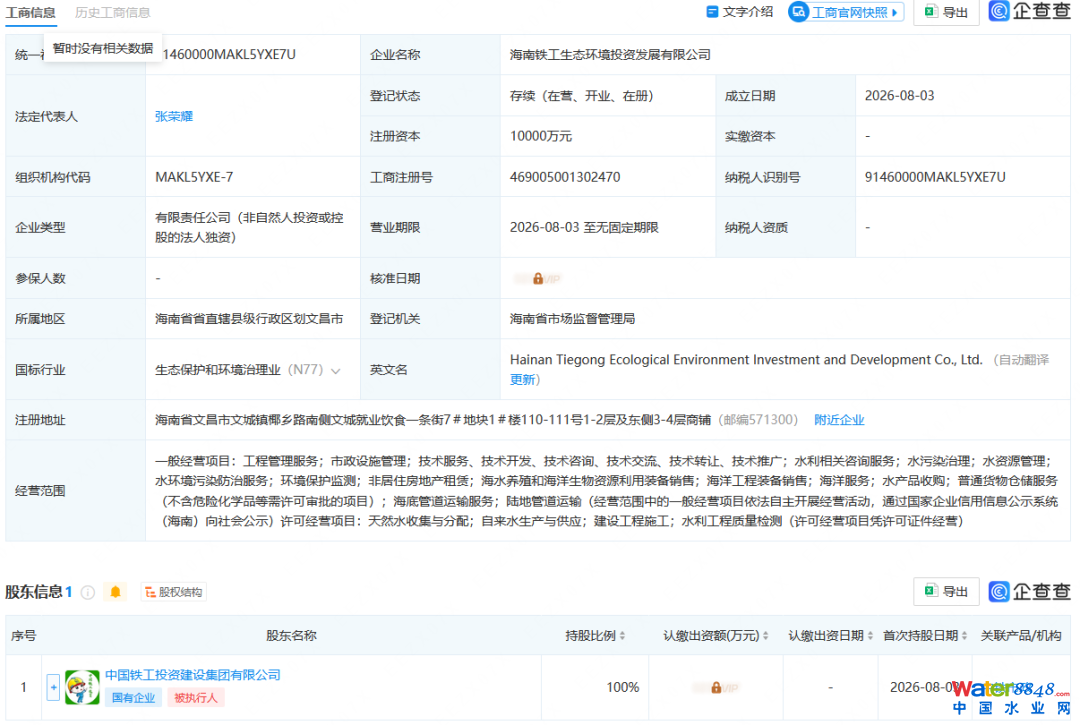
Task: Open the 文字介绍 text introduction
Action: (x=740, y=12)
